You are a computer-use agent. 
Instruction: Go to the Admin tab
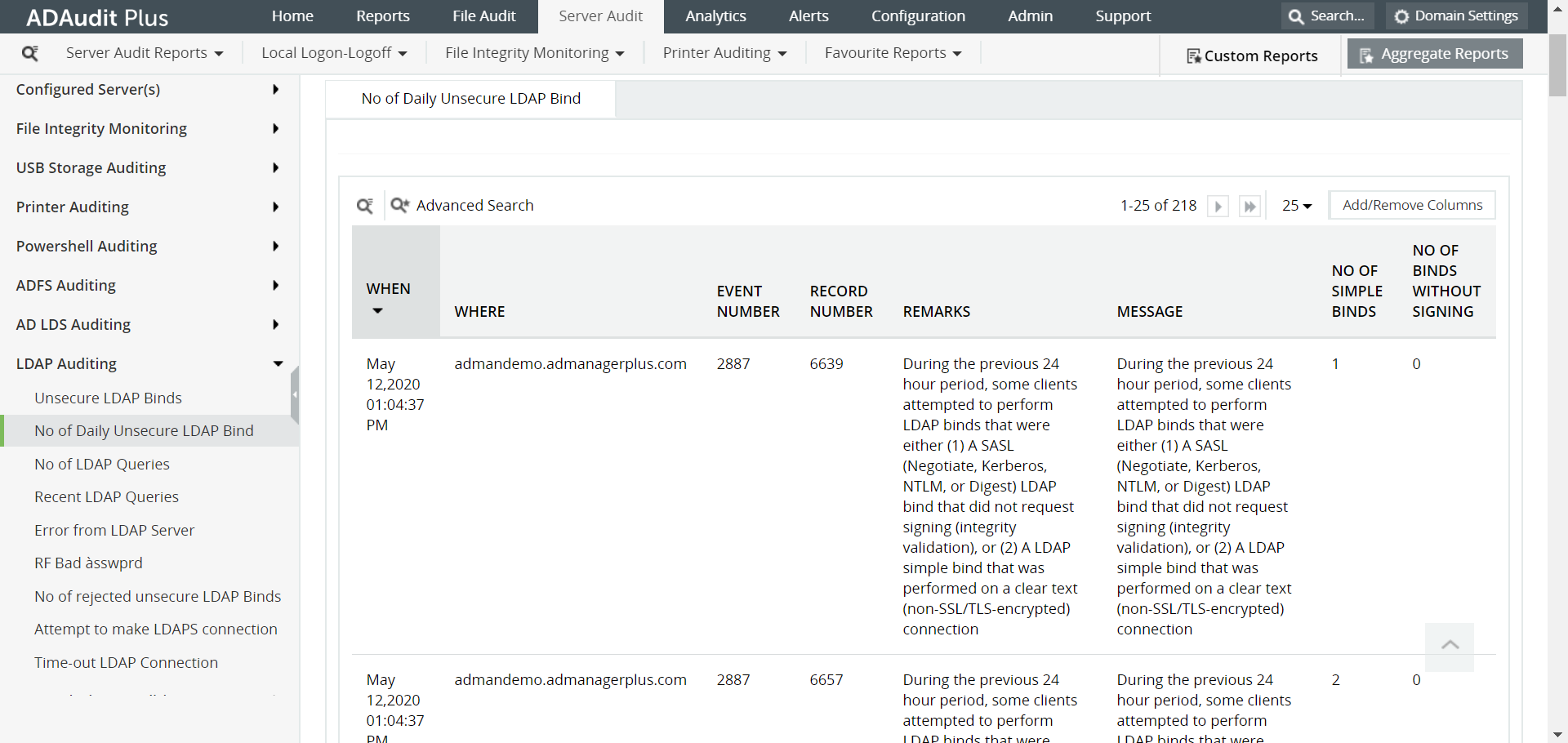click(x=1031, y=16)
